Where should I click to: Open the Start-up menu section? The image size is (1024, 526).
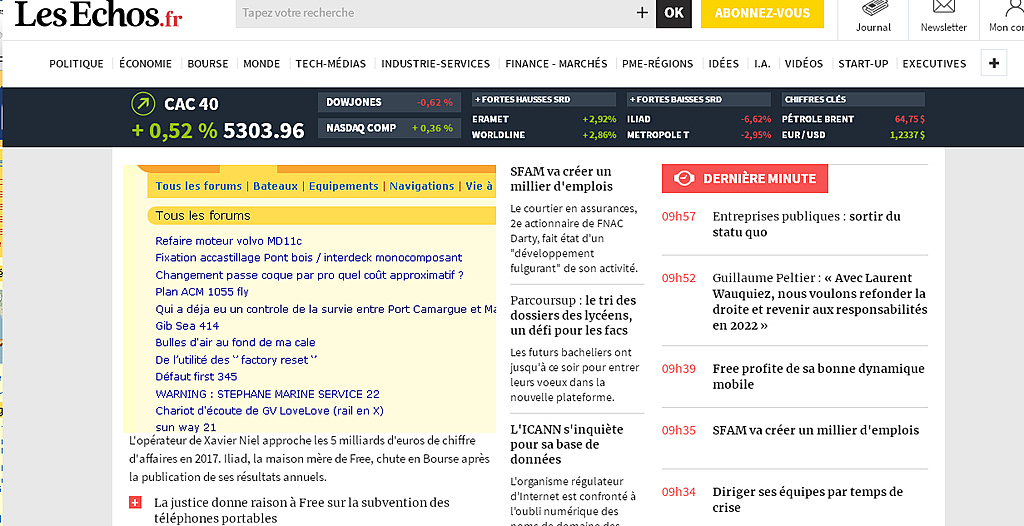click(x=863, y=63)
